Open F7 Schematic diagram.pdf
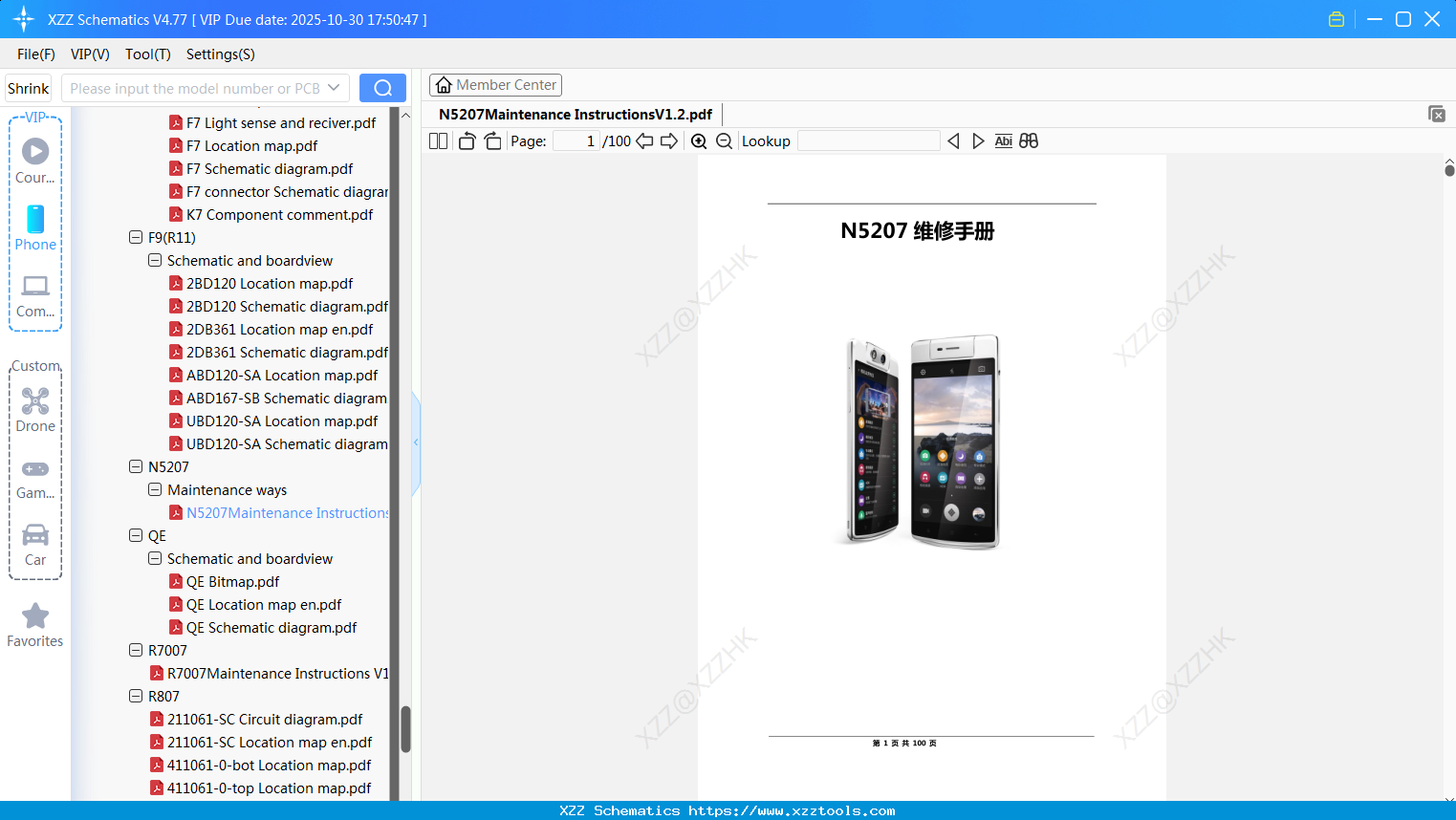Screen dimensions: 1456x820 (x=270, y=168)
